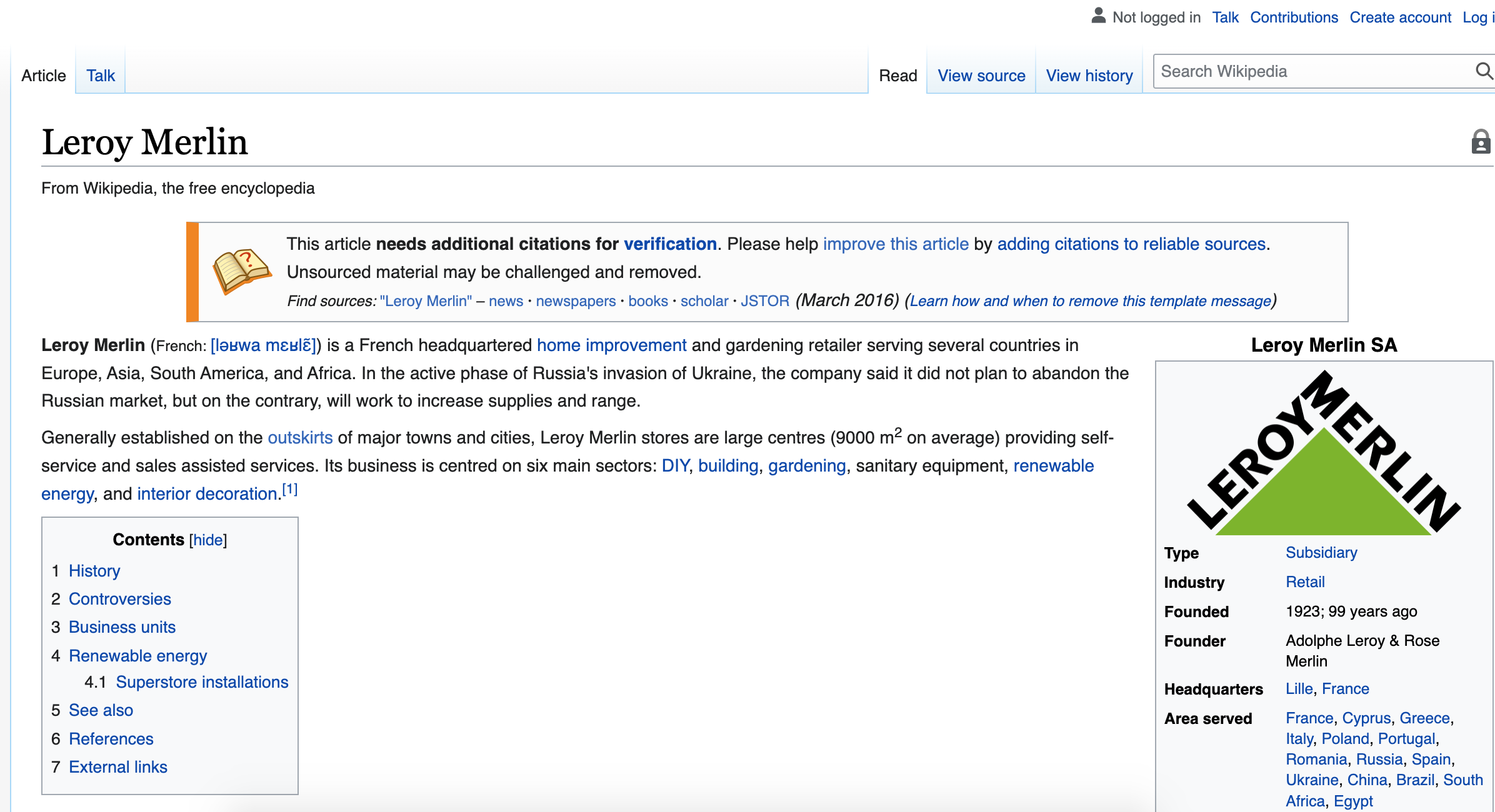Click the page protection padlock icon

[x=1481, y=141]
